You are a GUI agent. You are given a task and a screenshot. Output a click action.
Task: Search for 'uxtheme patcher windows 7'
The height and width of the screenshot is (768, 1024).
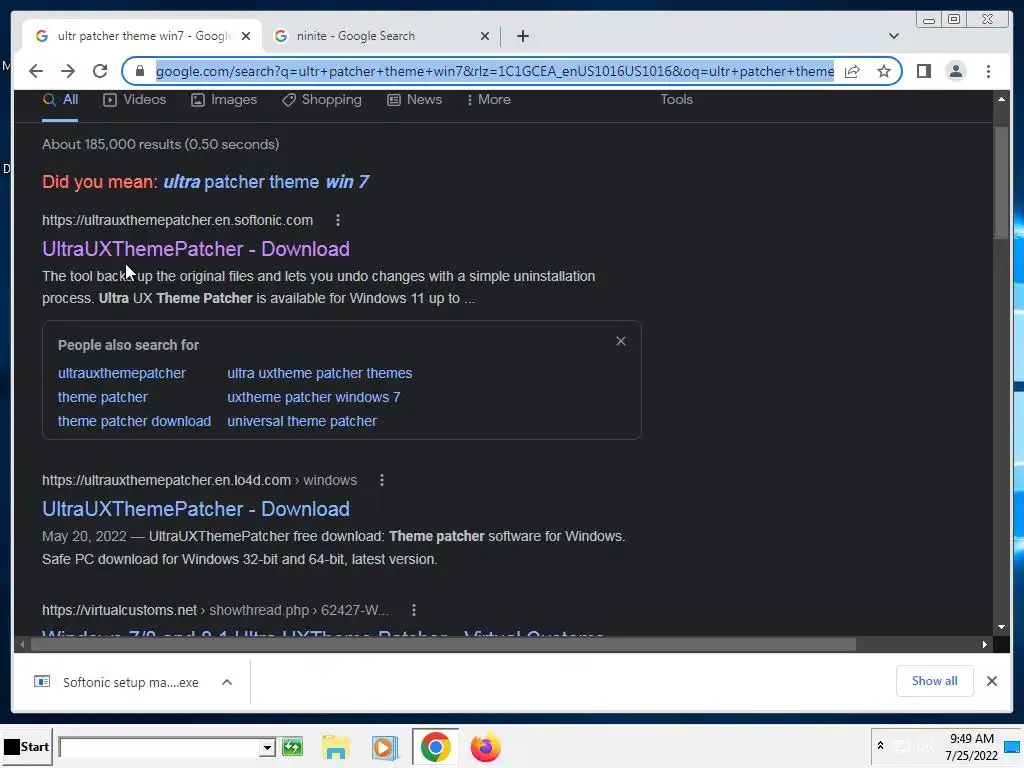tap(313, 398)
